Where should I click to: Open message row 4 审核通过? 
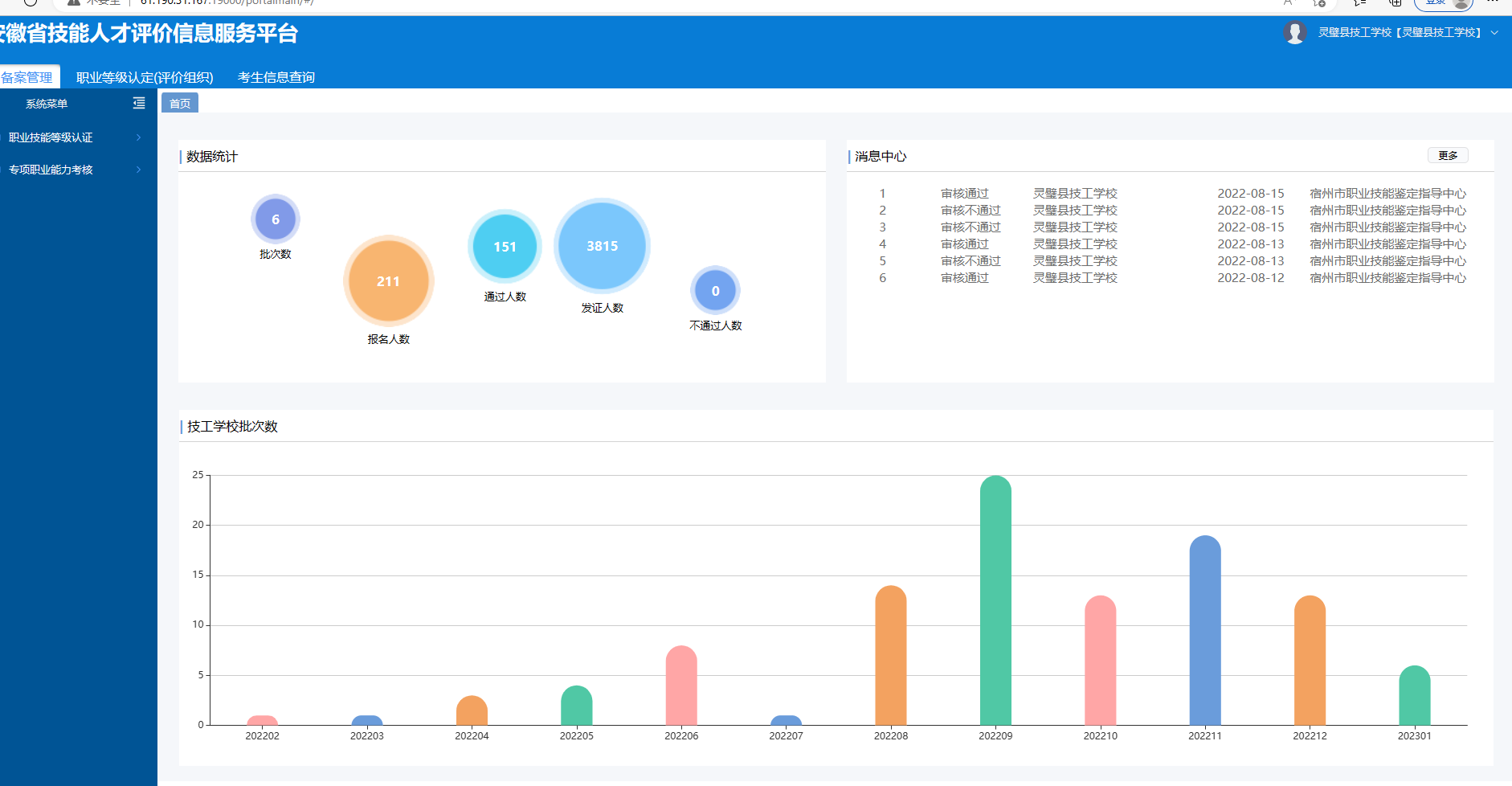tap(1171, 244)
